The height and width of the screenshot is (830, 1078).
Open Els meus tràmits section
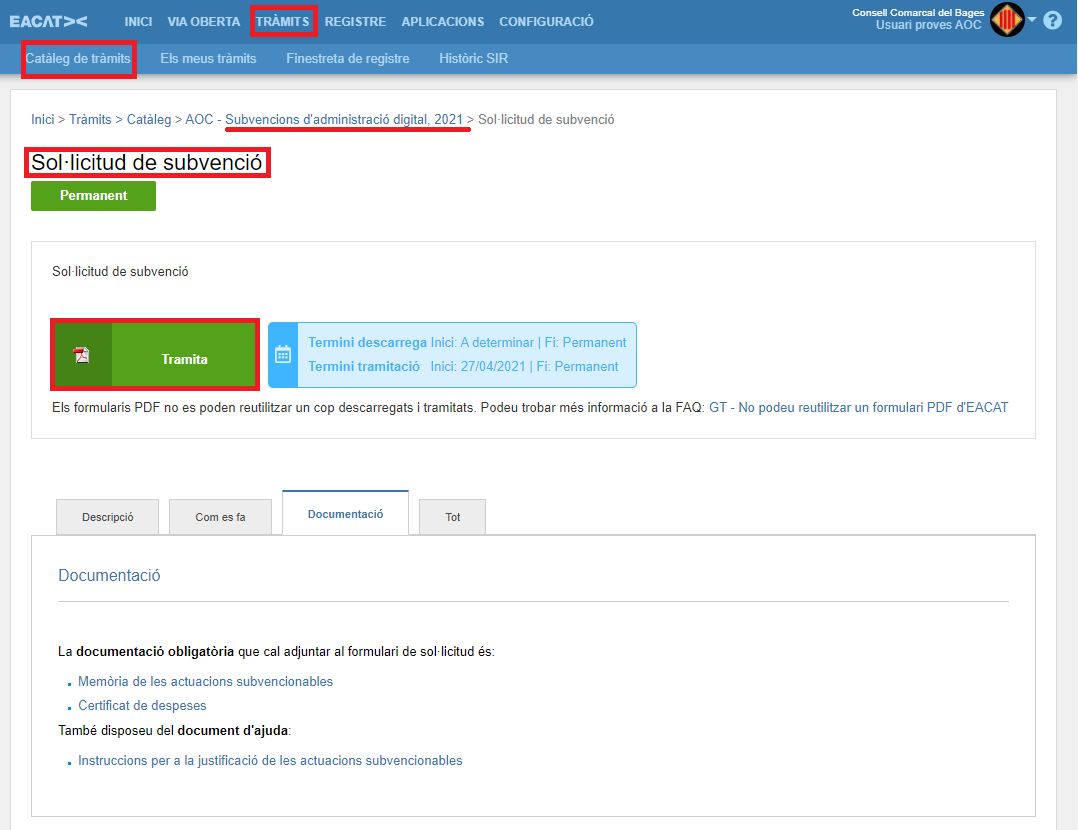pos(208,59)
